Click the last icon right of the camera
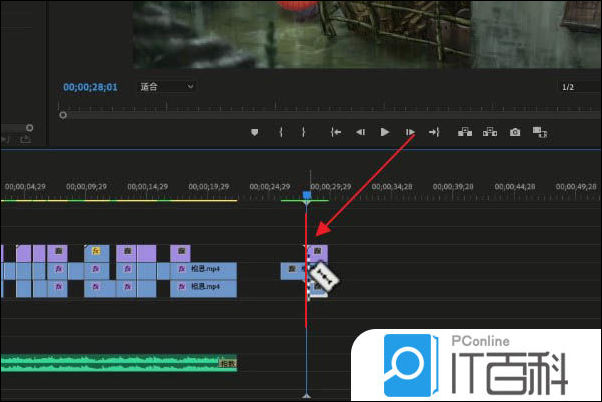Screen dimensions: 602x402 540,132
